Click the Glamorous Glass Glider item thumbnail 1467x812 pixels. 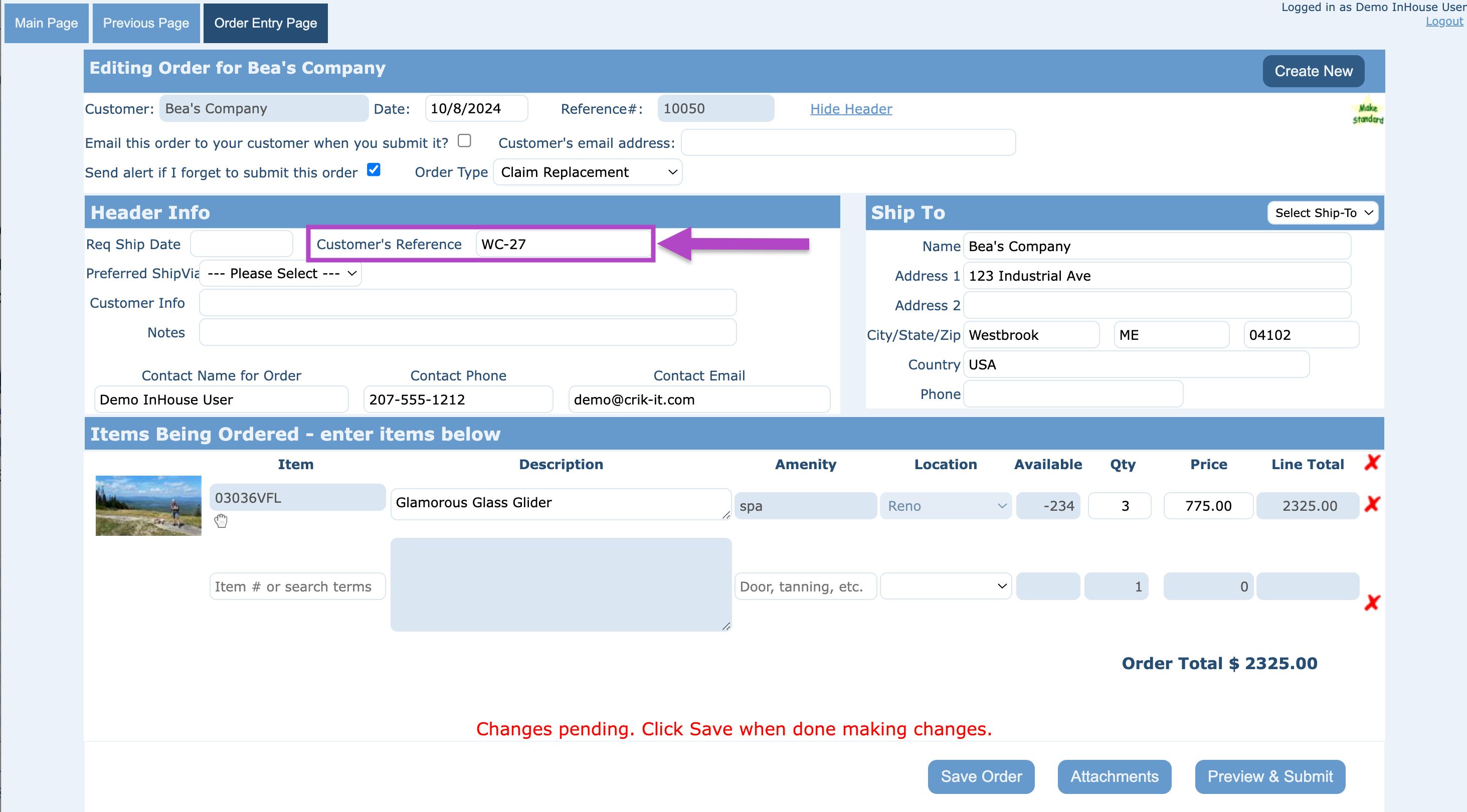click(148, 505)
